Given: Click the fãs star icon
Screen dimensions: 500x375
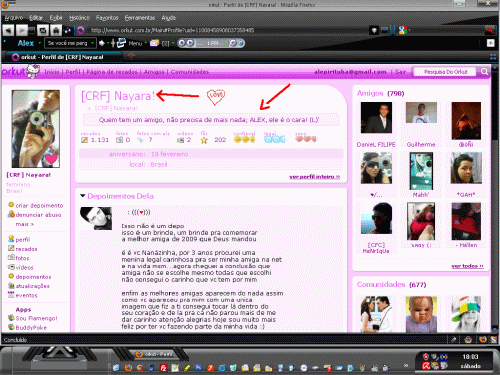Looking at the screenshot, I should click(204, 140).
